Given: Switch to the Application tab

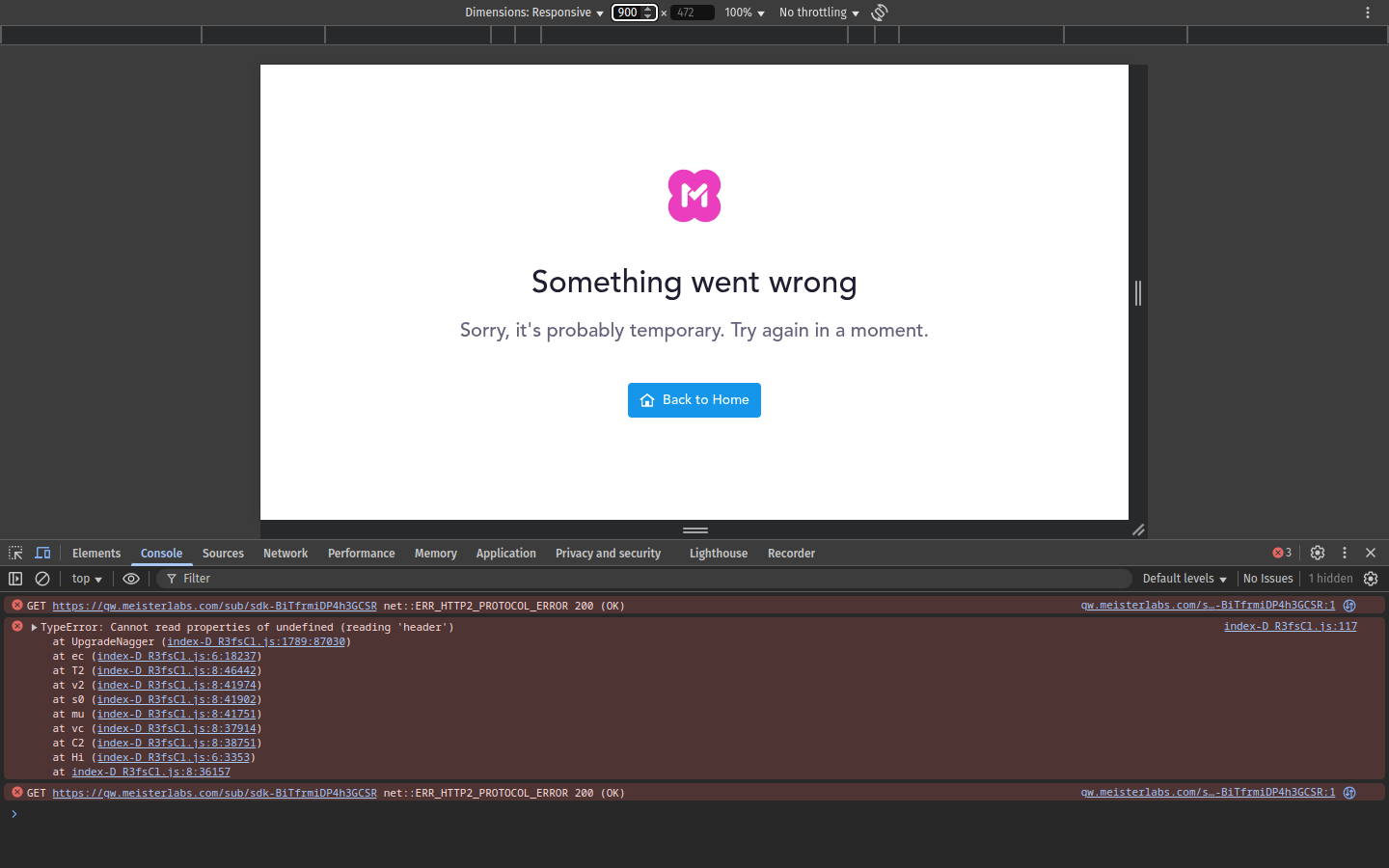Looking at the screenshot, I should click(x=506, y=553).
